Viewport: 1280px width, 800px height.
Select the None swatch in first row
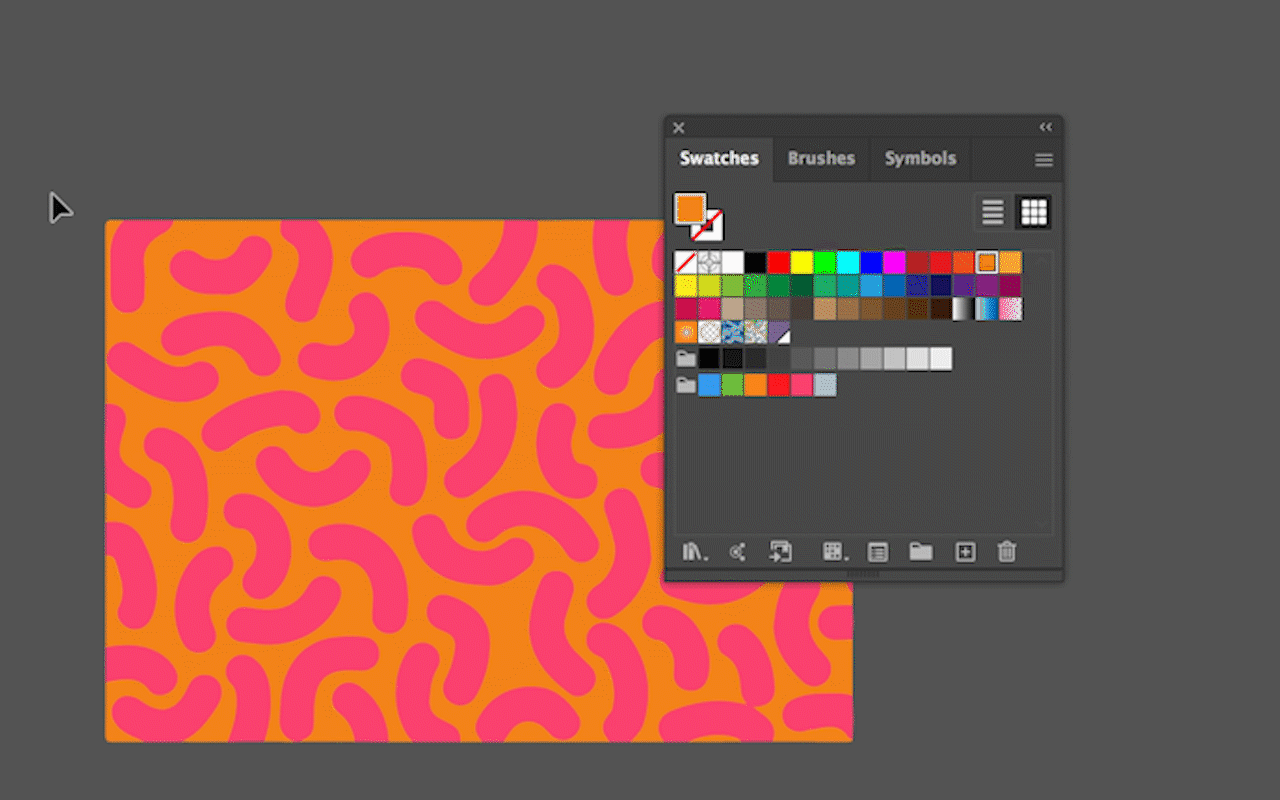(x=686, y=263)
